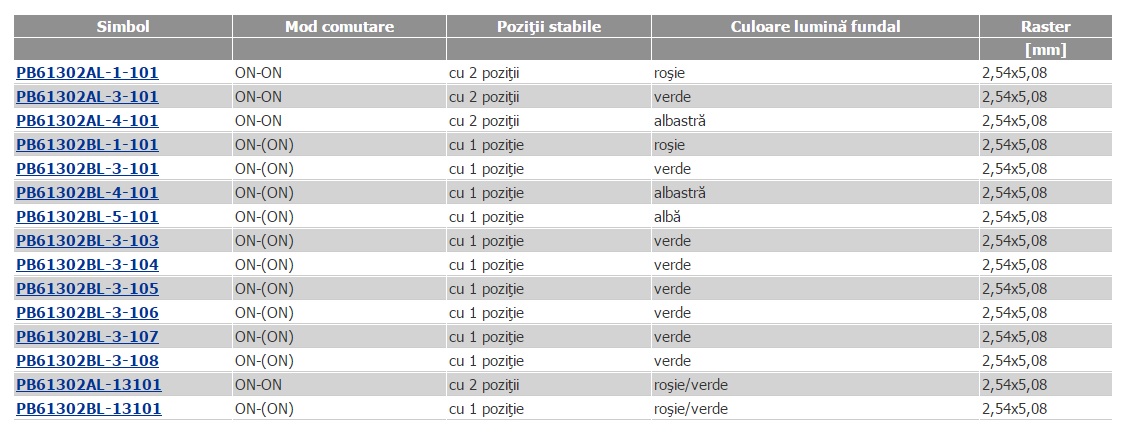Open the PB61302BL-4-101 product link

(x=87, y=193)
